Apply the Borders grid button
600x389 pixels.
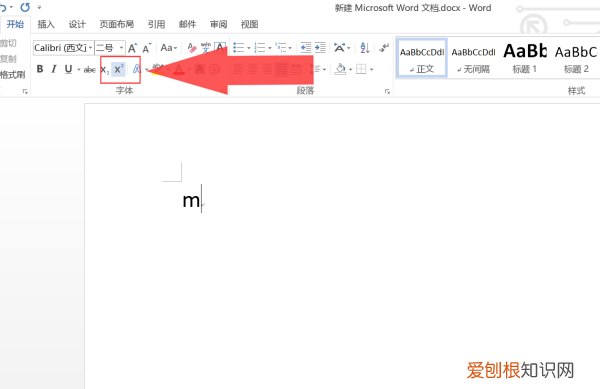pos(361,69)
